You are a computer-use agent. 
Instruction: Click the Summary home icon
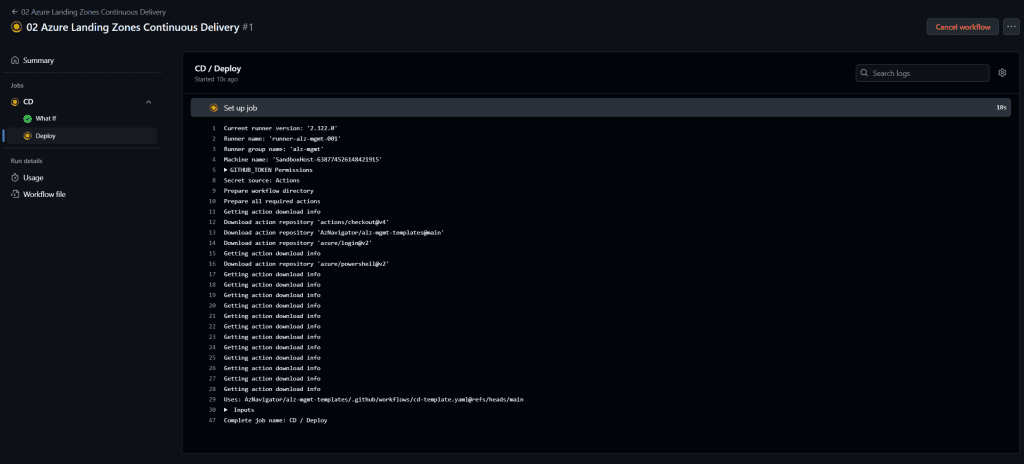click(x=15, y=60)
